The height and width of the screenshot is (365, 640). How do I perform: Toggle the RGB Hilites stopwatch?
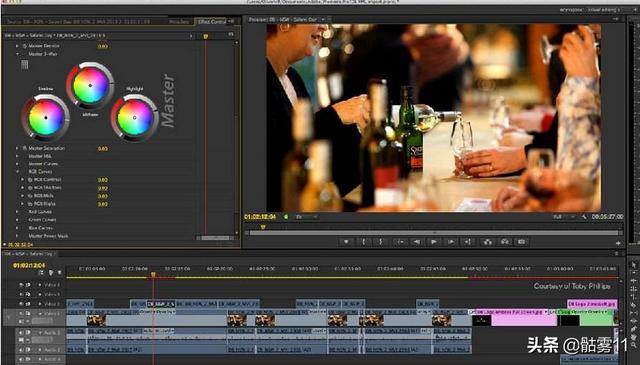click(30, 188)
